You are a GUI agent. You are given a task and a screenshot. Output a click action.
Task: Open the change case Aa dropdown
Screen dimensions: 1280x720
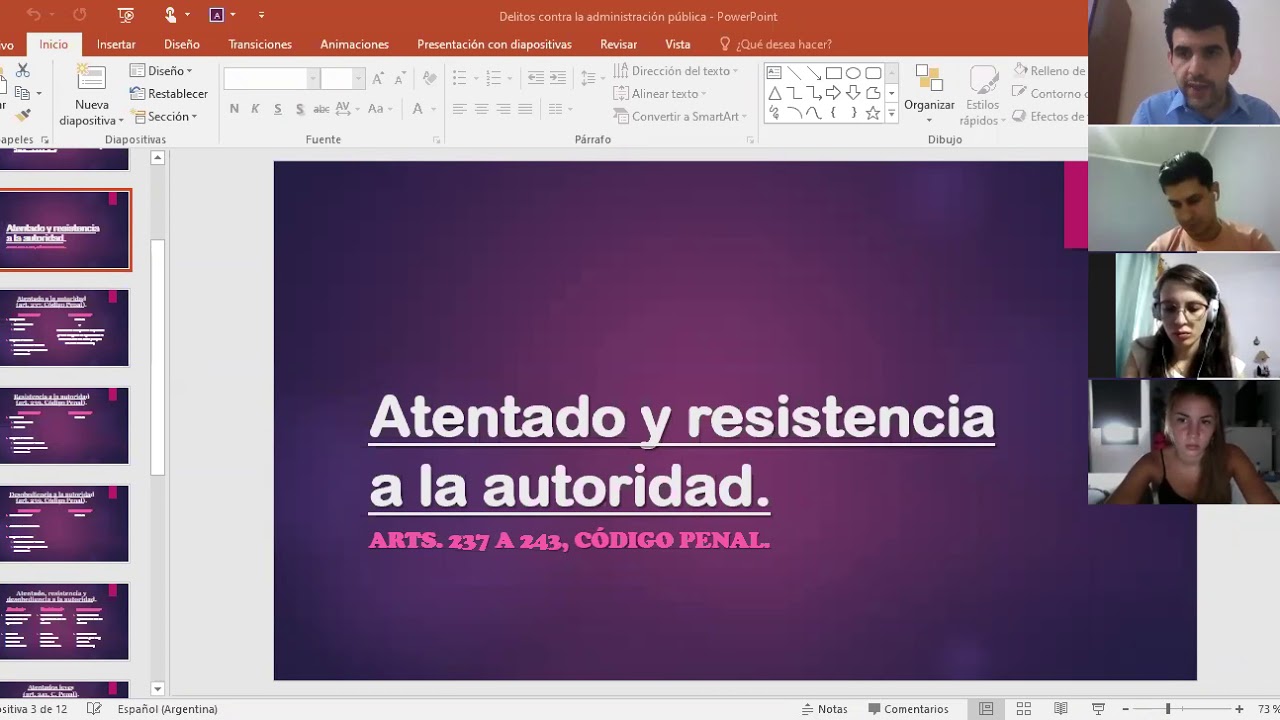point(379,109)
